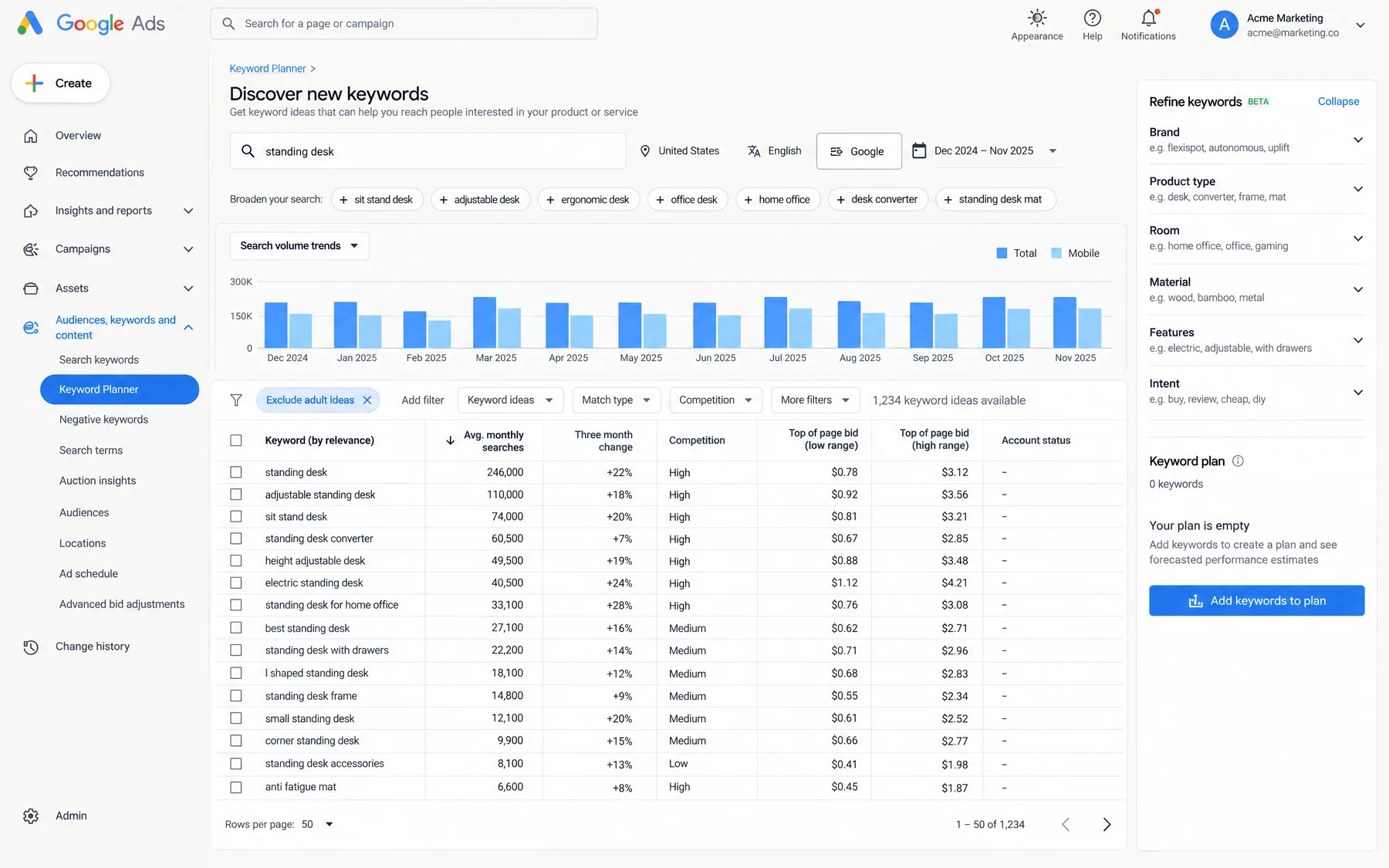1389x868 pixels.
Task: Go to the next results page arrow
Action: (x=1107, y=825)
